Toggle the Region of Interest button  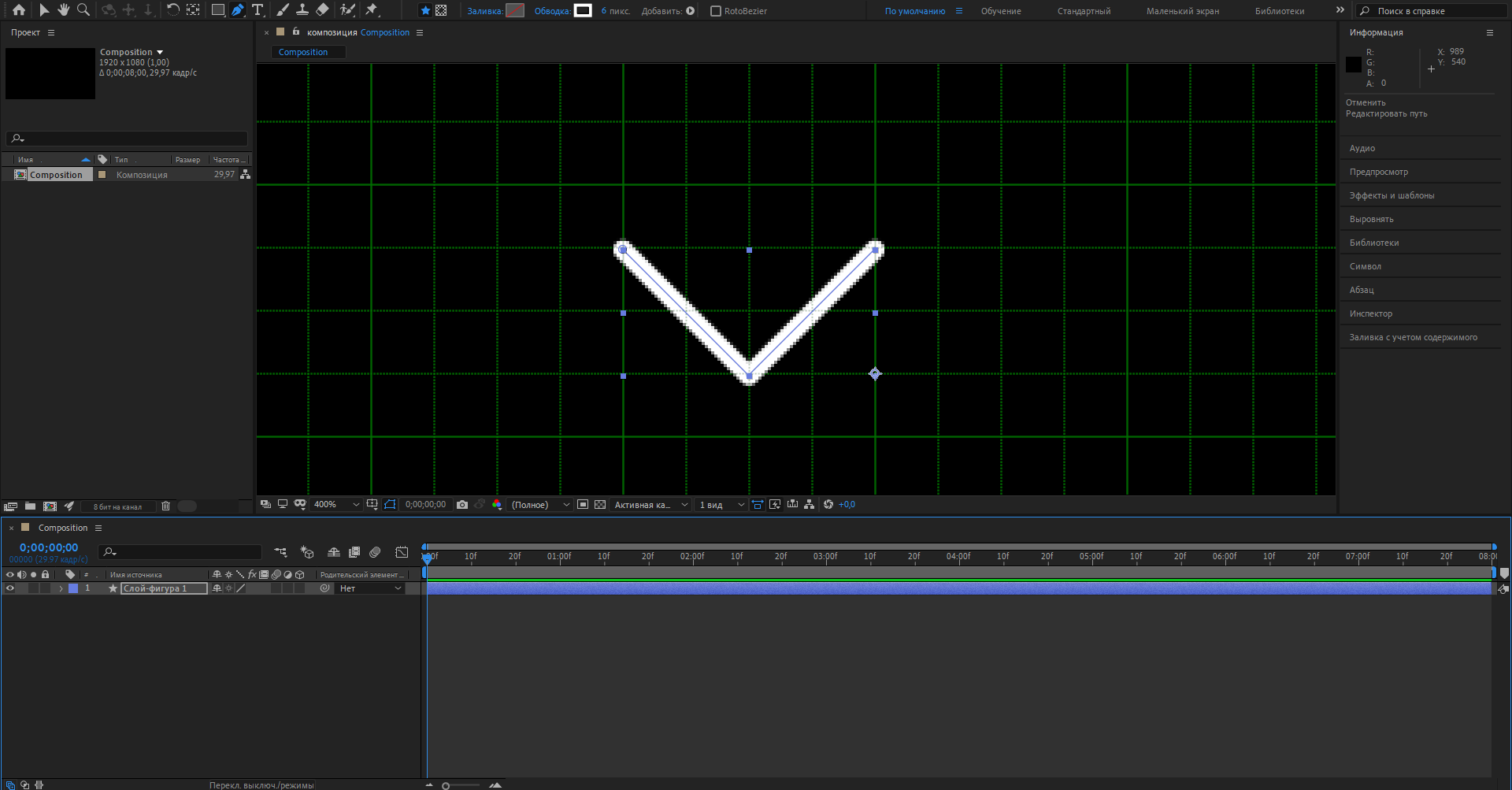583,505
